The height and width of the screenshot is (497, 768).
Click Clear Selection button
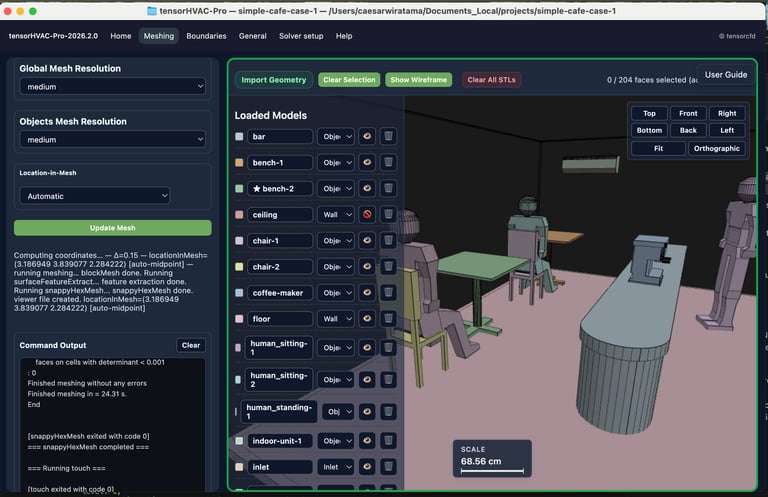pos(349,80)
